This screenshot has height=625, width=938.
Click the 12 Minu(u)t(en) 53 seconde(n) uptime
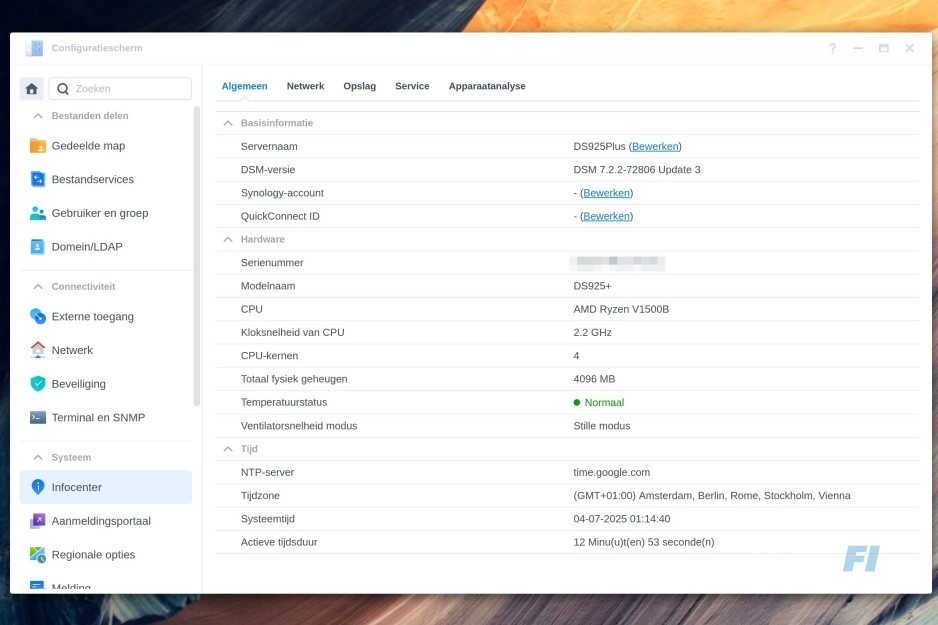point(644,542)
